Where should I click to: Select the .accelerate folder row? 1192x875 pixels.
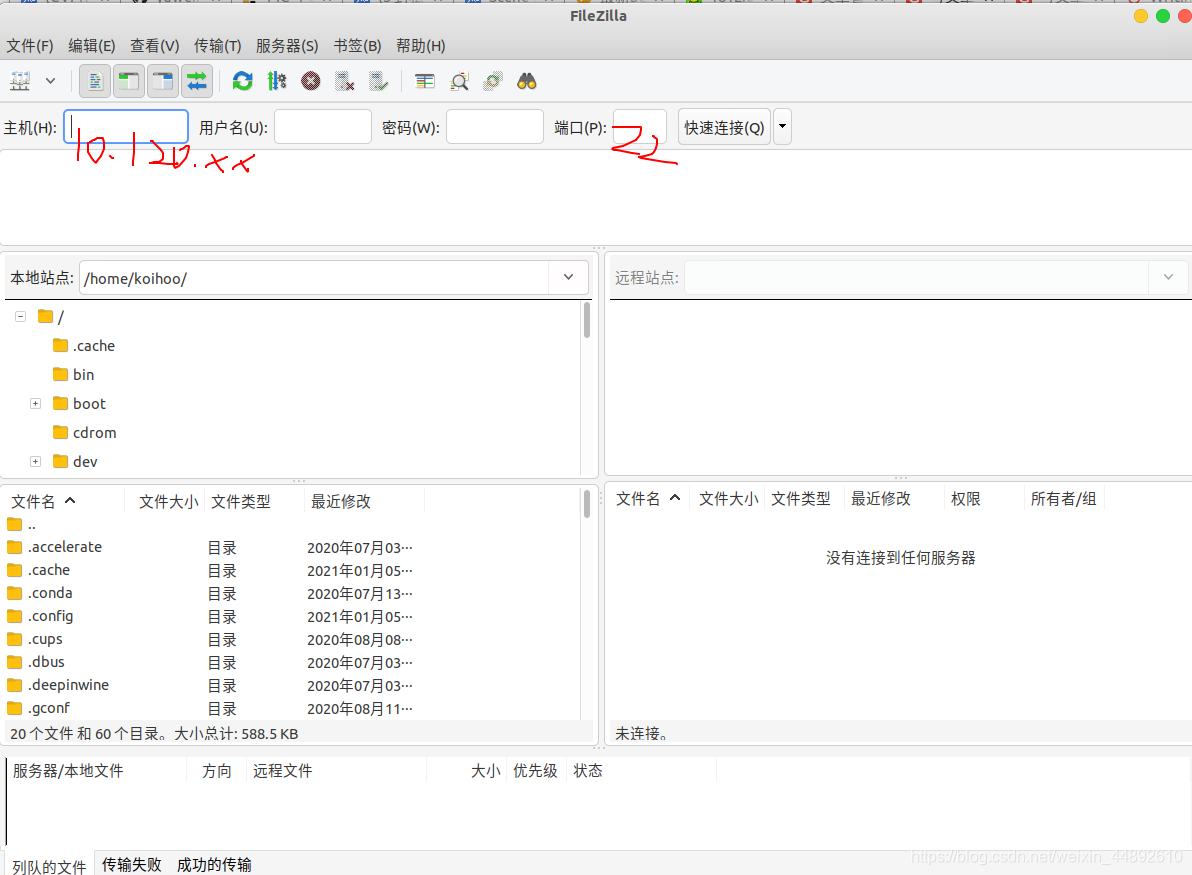(x=291, y=547)
